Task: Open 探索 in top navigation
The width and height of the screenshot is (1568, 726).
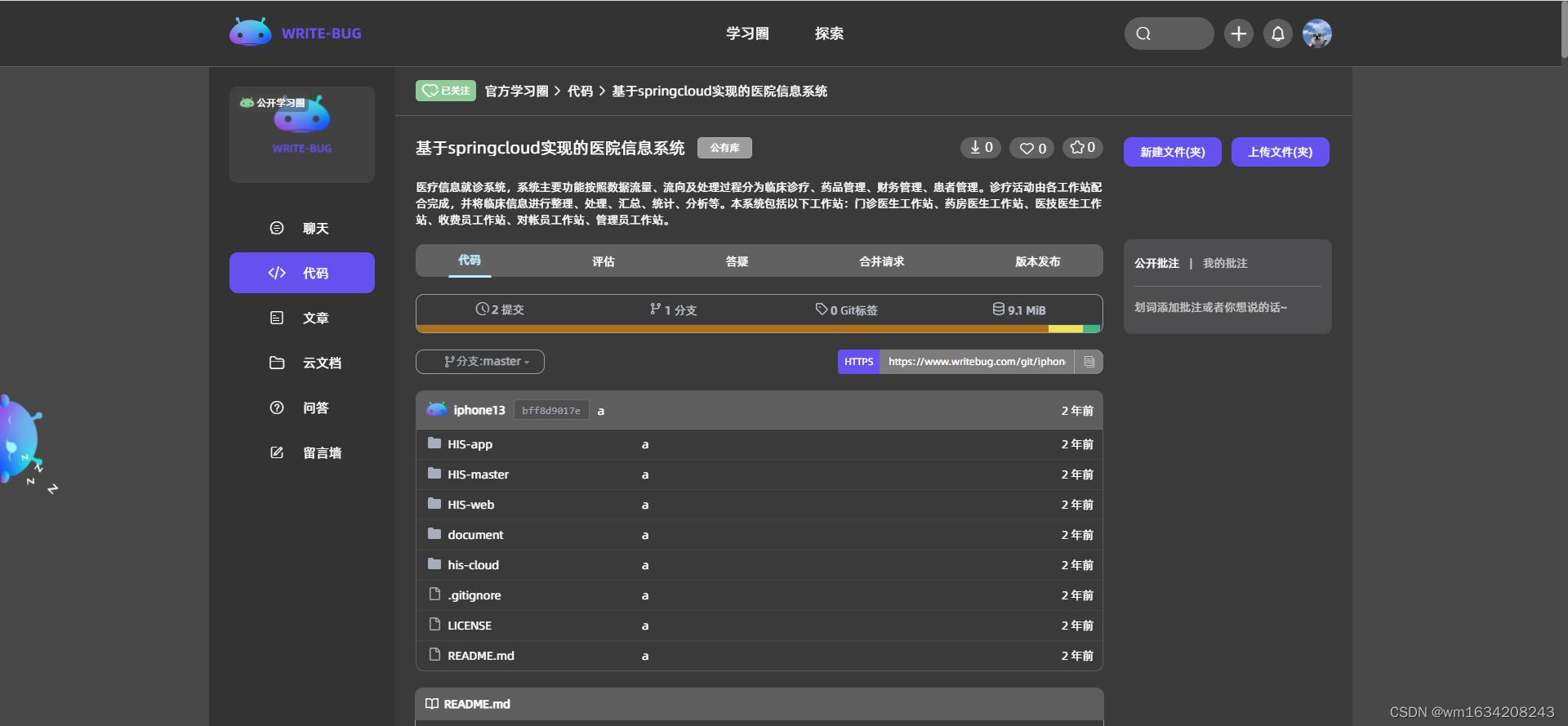Action: (829, 33)
